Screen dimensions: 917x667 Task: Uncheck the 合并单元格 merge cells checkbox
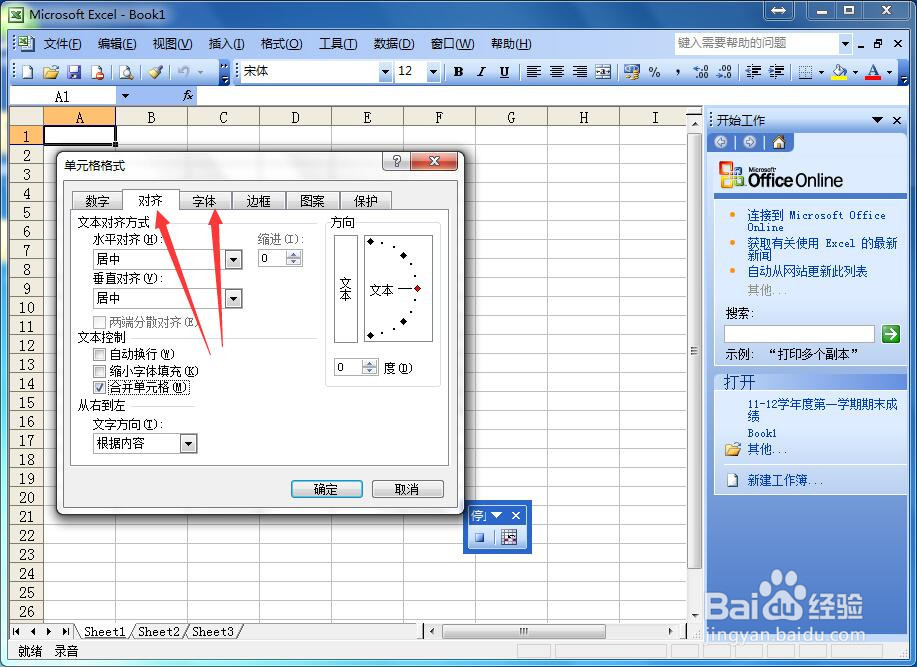pos(99,388)
